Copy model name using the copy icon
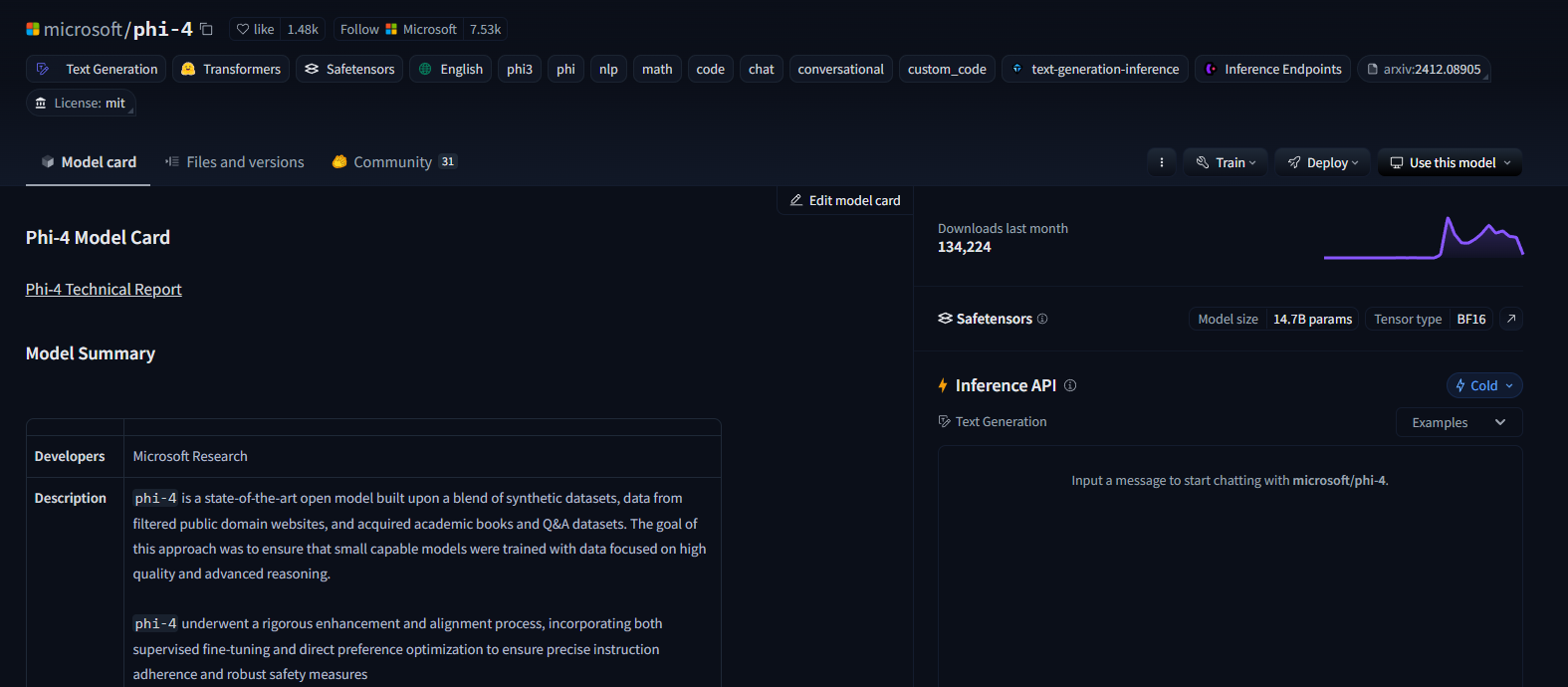 click(x=206, y=29)
